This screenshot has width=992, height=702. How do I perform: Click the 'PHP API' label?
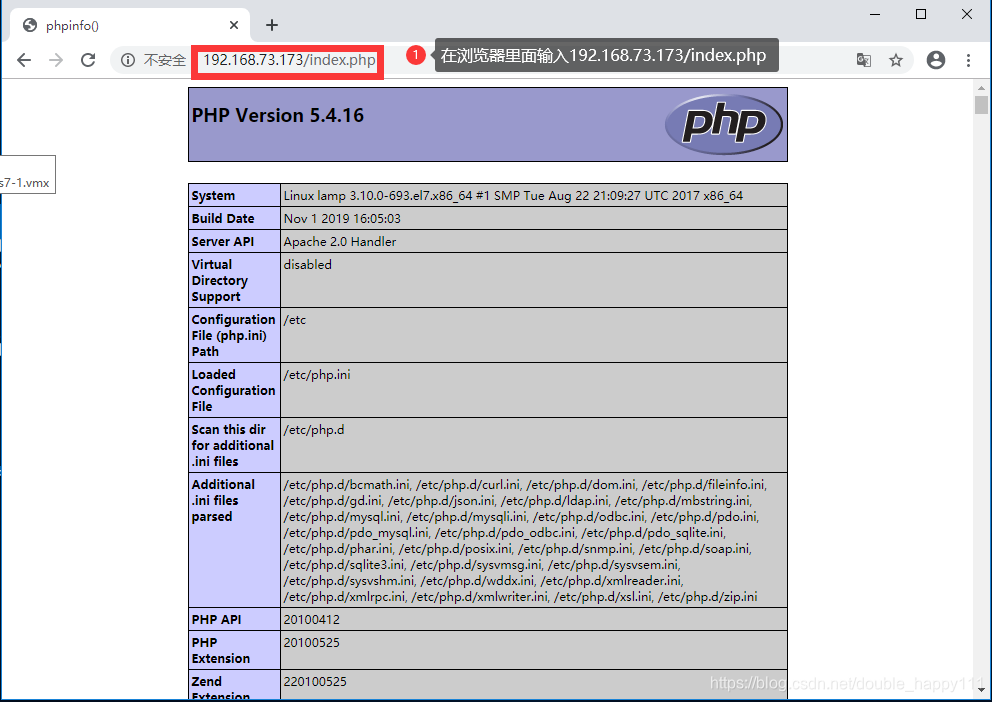[x=216, y=619]
